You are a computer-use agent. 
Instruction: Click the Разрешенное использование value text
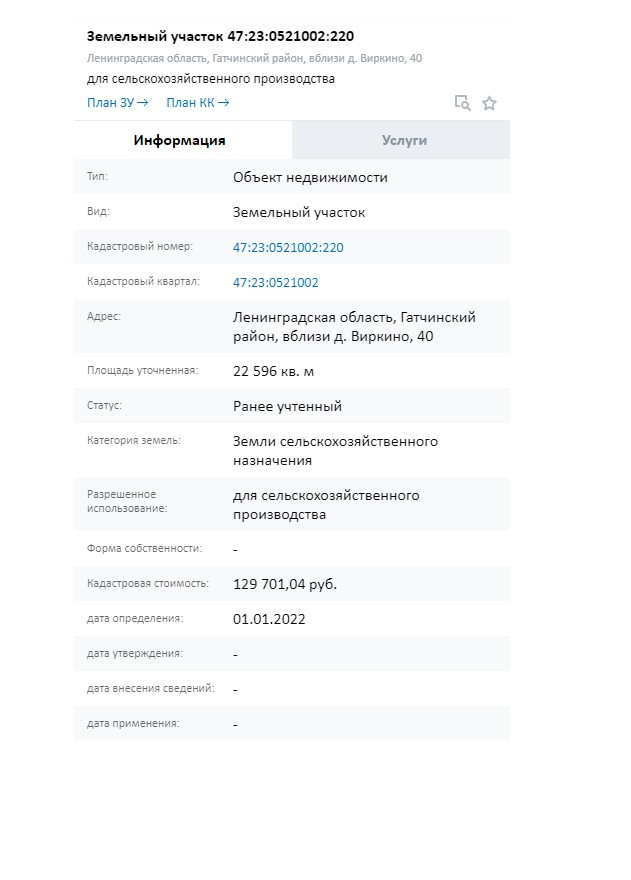pyautogui.click(x=326, y=505)
